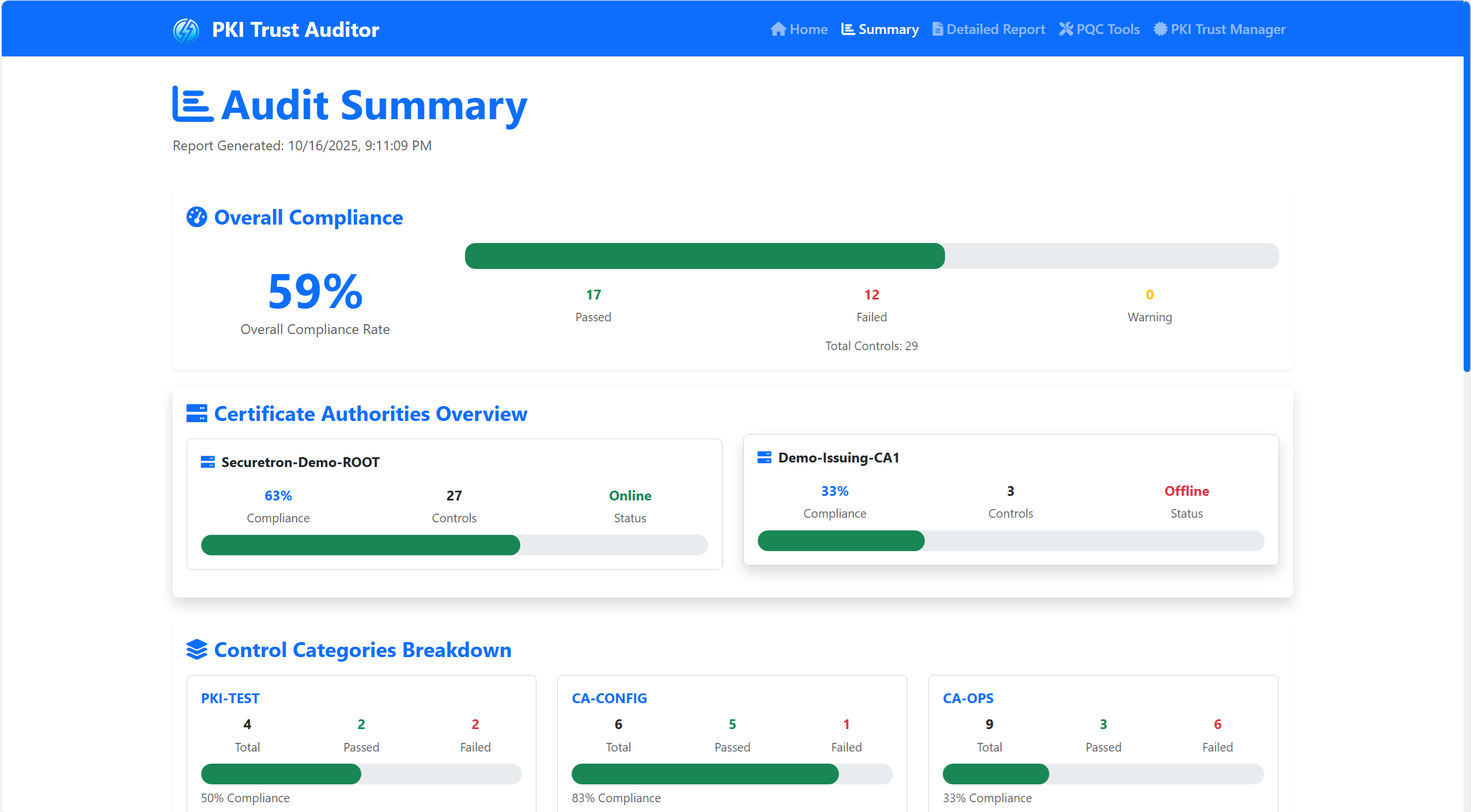Click the PQC Tools wrench icon
Screen dimensions: 1471x812
pos(1066,29)
